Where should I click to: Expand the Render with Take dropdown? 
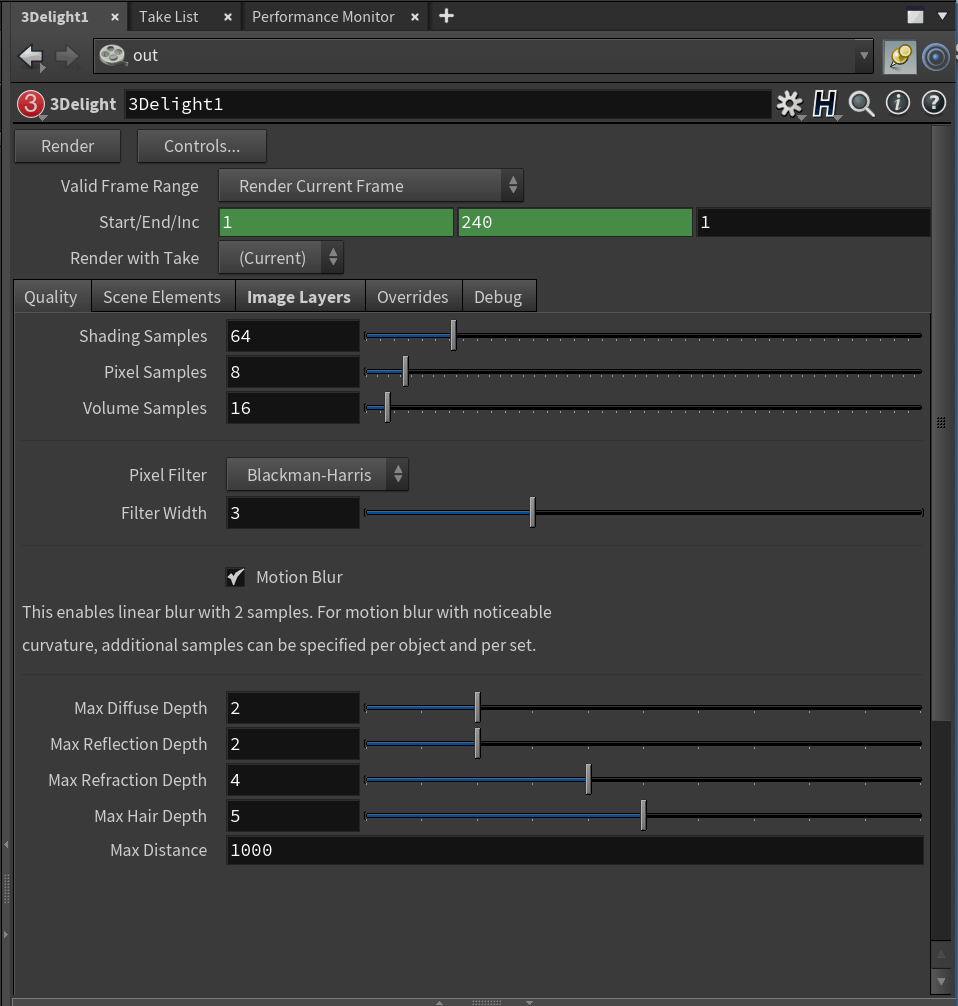point(281,258)
